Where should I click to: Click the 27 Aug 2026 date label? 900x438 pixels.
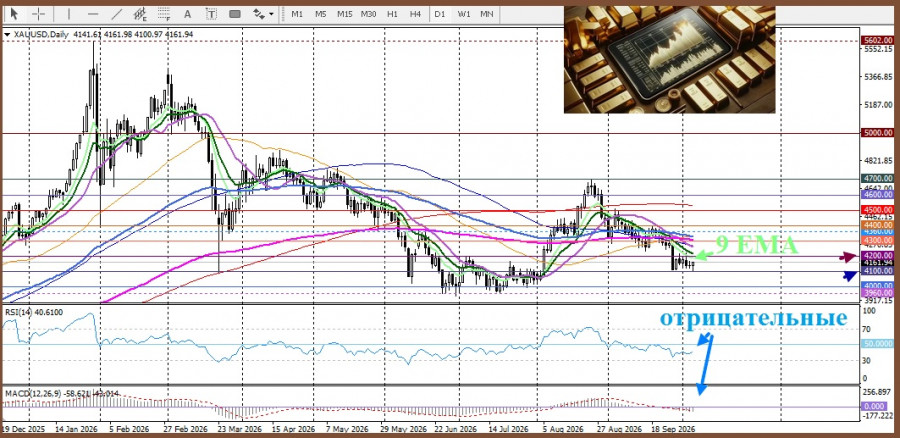(x=619, y=429)
